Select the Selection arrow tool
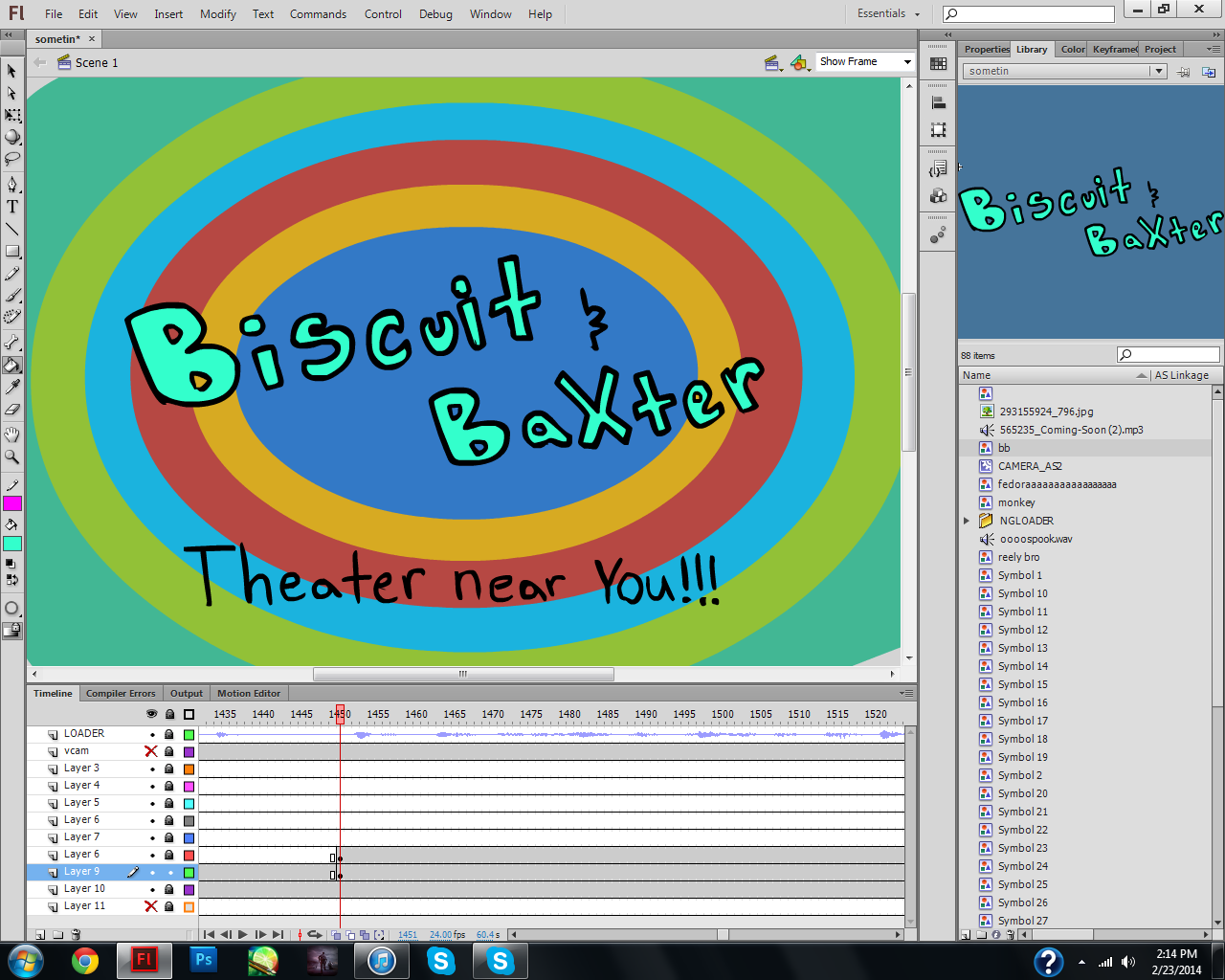 [x=11, y=71]
